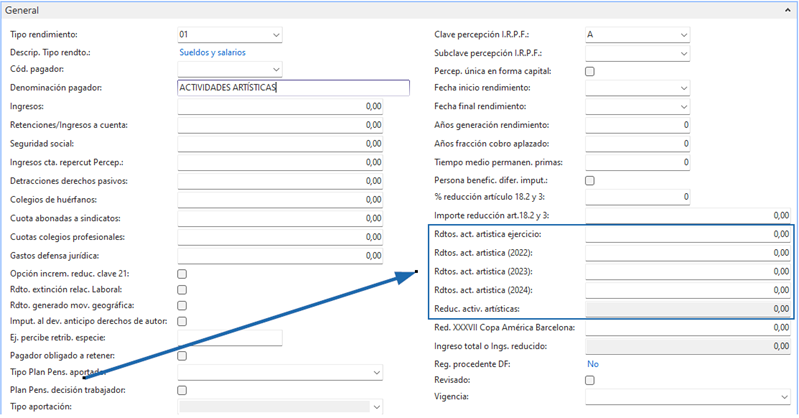
Task: Expand the Tipo Plan Pens. aportado dropdown
Action: (x=376, y=373)
